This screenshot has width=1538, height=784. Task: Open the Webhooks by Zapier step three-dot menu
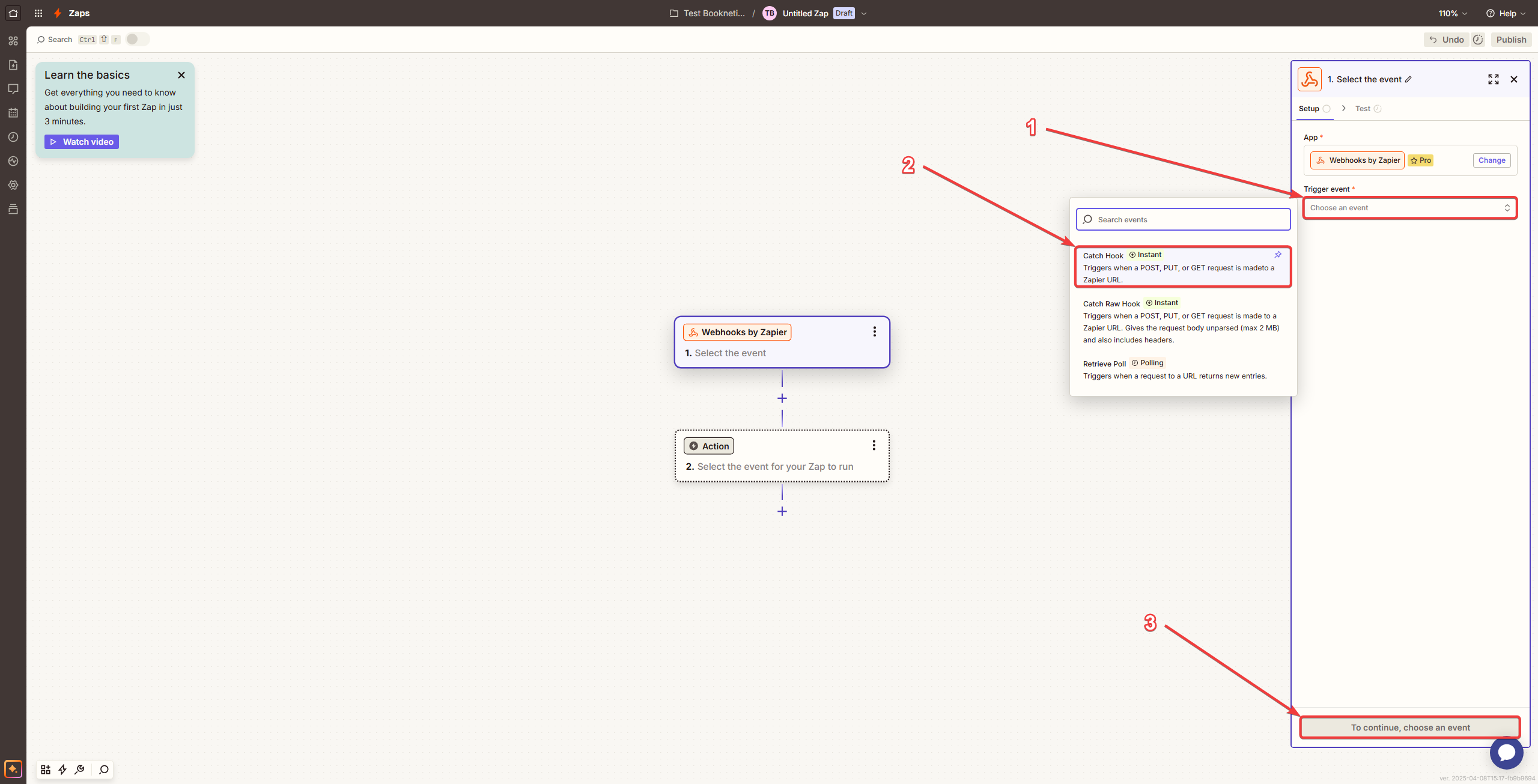[875, 332]
